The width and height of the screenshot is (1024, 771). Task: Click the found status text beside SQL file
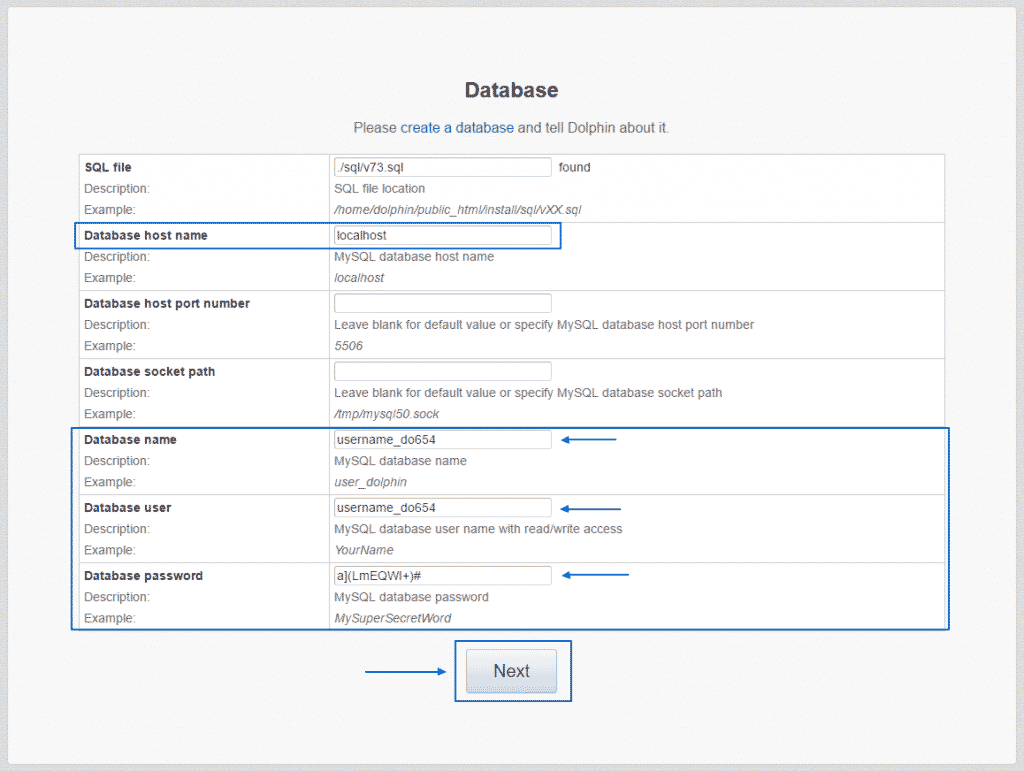point(574,167)
